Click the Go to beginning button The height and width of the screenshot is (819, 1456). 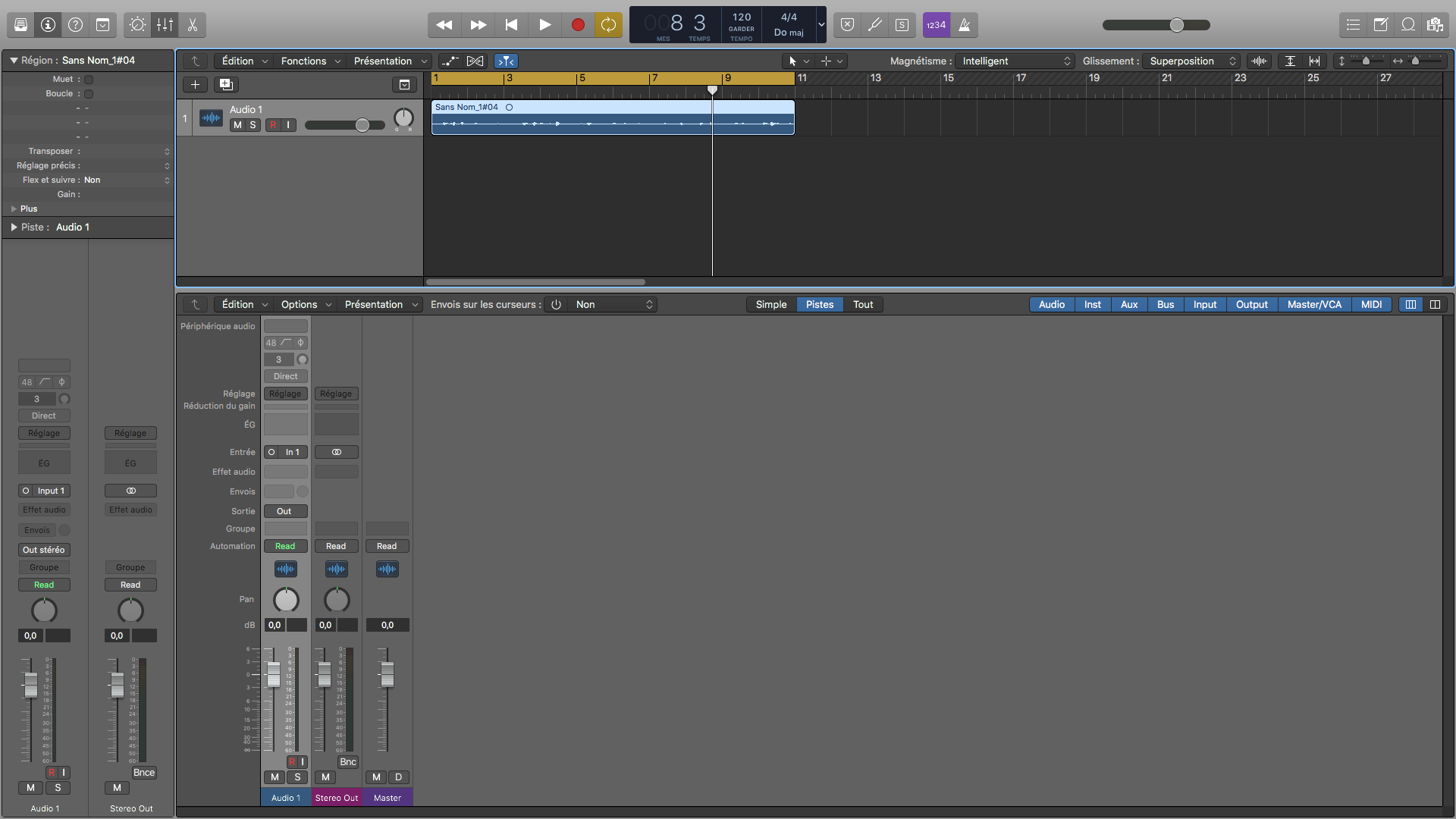pos(512,25)
